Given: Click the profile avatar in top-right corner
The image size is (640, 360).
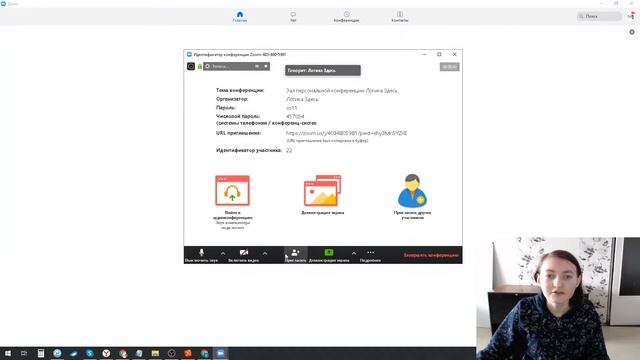Looking at the screenshot, I should tap(632, 16).
